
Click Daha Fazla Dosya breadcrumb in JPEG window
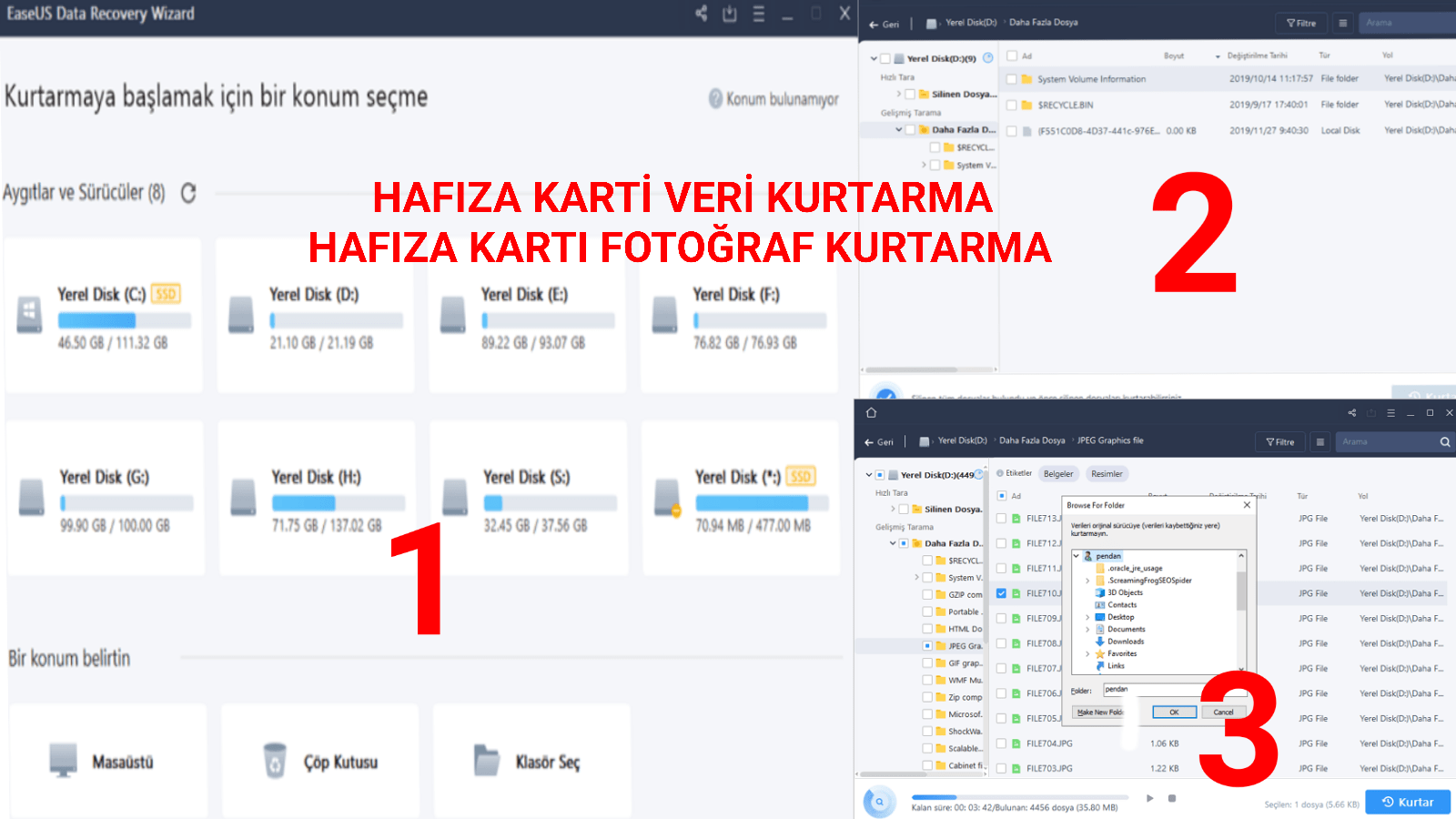point(1032,440)
